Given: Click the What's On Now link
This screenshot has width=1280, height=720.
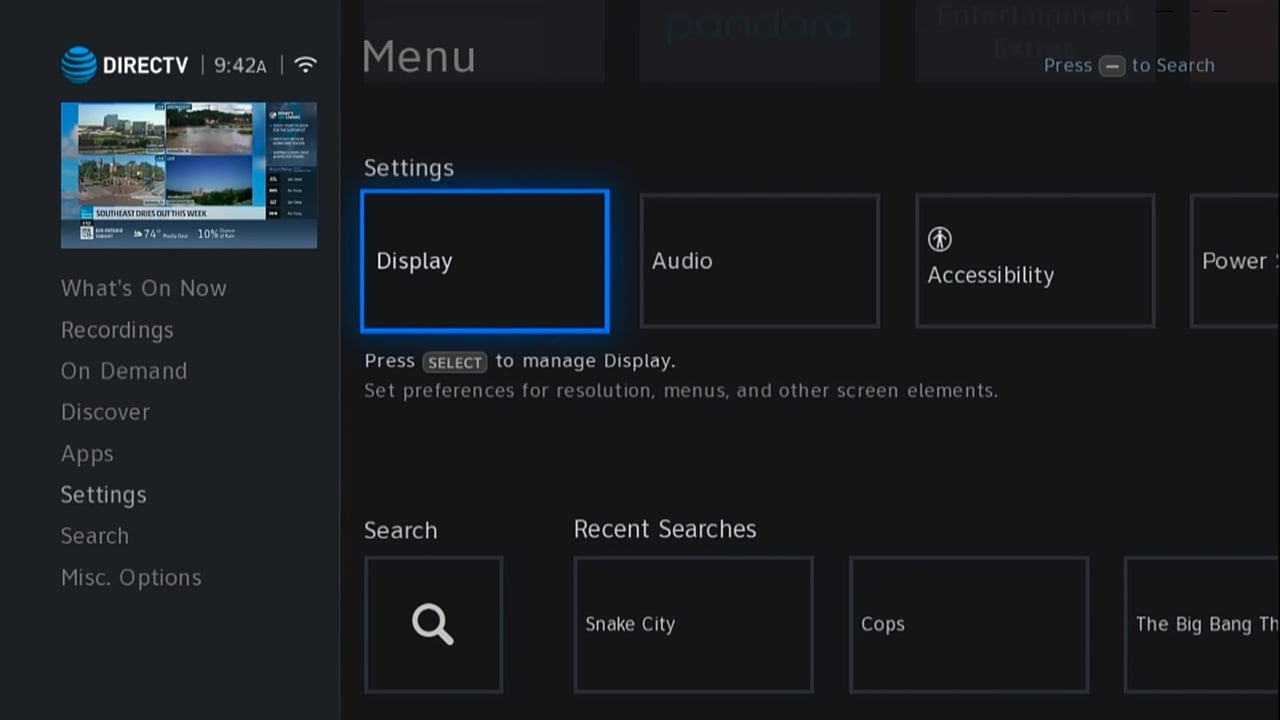Looking at the screenshot, I should 143,288.
